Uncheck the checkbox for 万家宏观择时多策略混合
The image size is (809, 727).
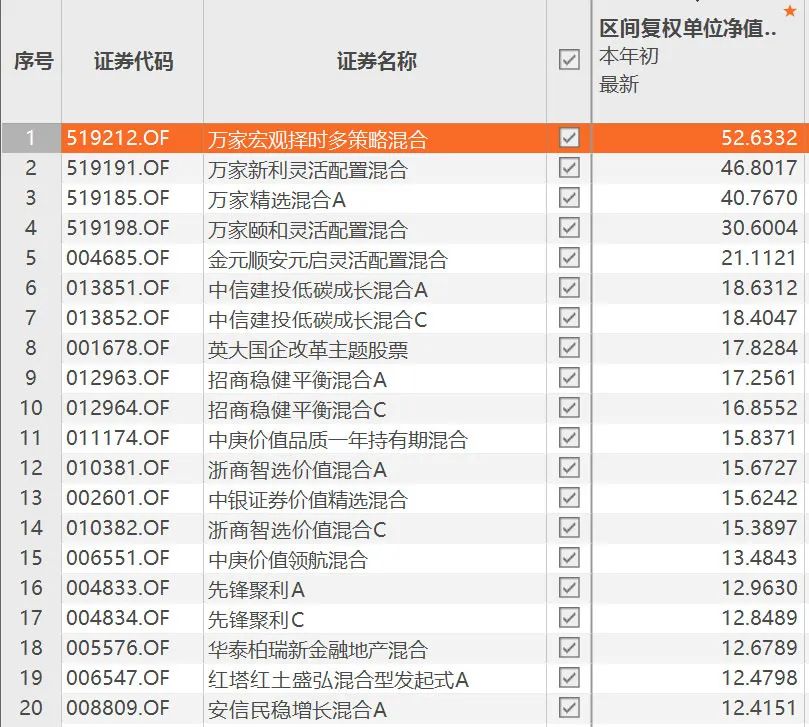[569, 138]
